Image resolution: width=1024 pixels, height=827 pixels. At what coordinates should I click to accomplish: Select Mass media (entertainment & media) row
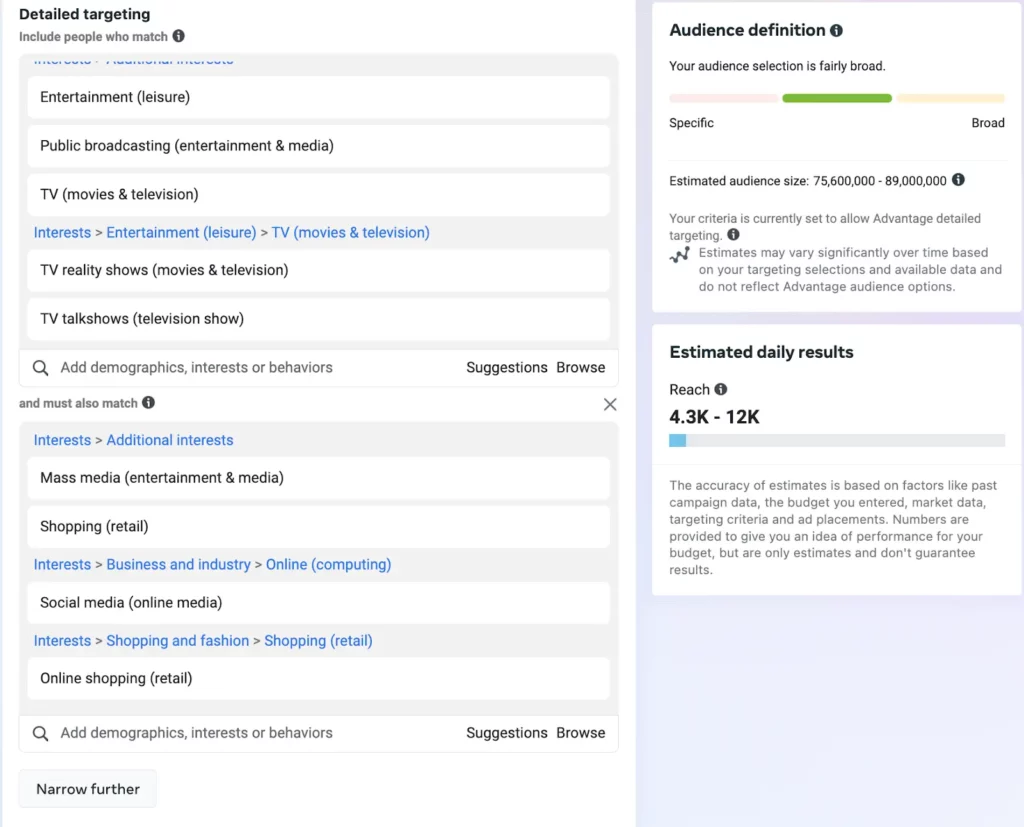click(x=319, y=478)
